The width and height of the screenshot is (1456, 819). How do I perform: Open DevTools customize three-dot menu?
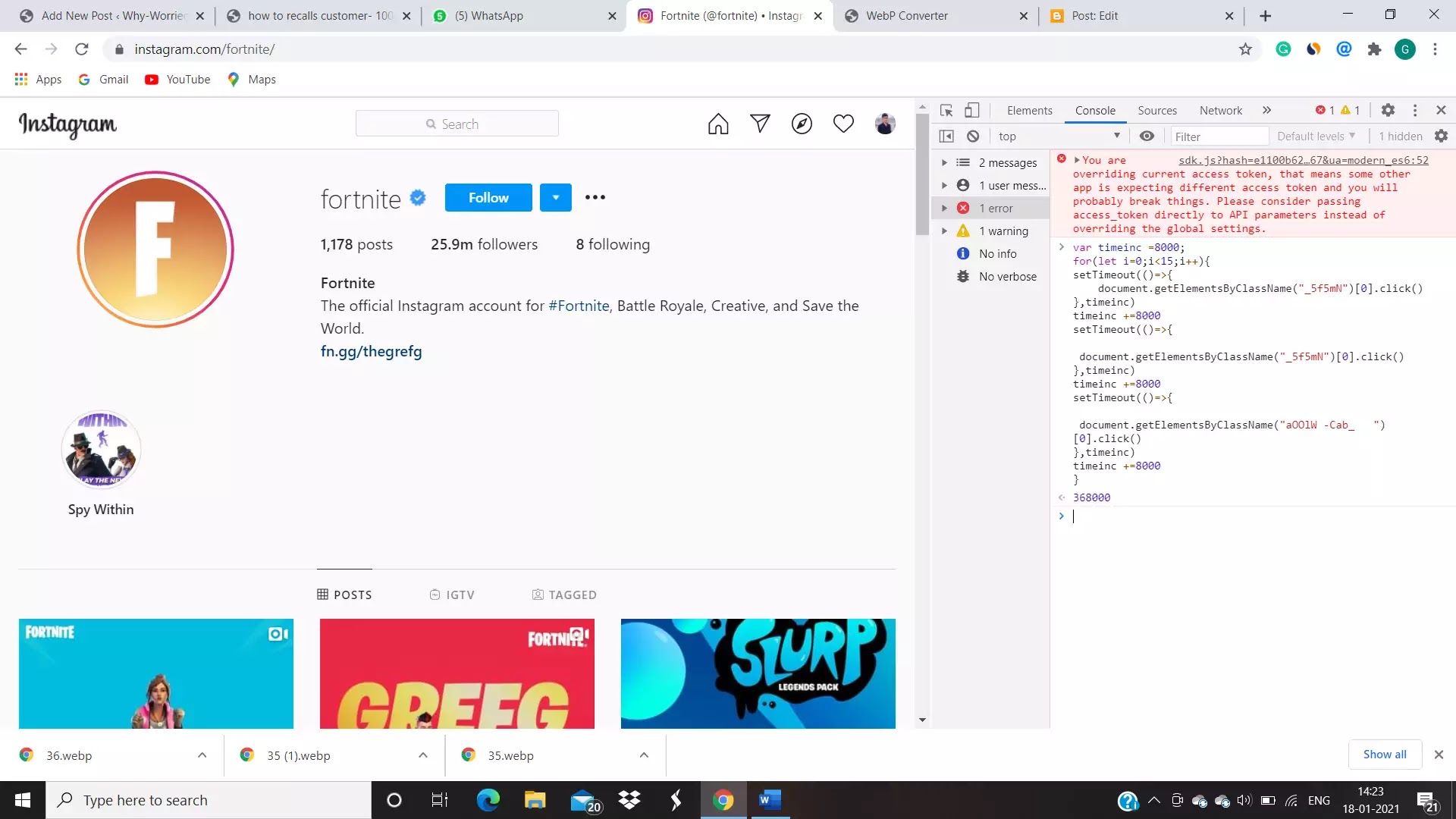(1415, 111)
